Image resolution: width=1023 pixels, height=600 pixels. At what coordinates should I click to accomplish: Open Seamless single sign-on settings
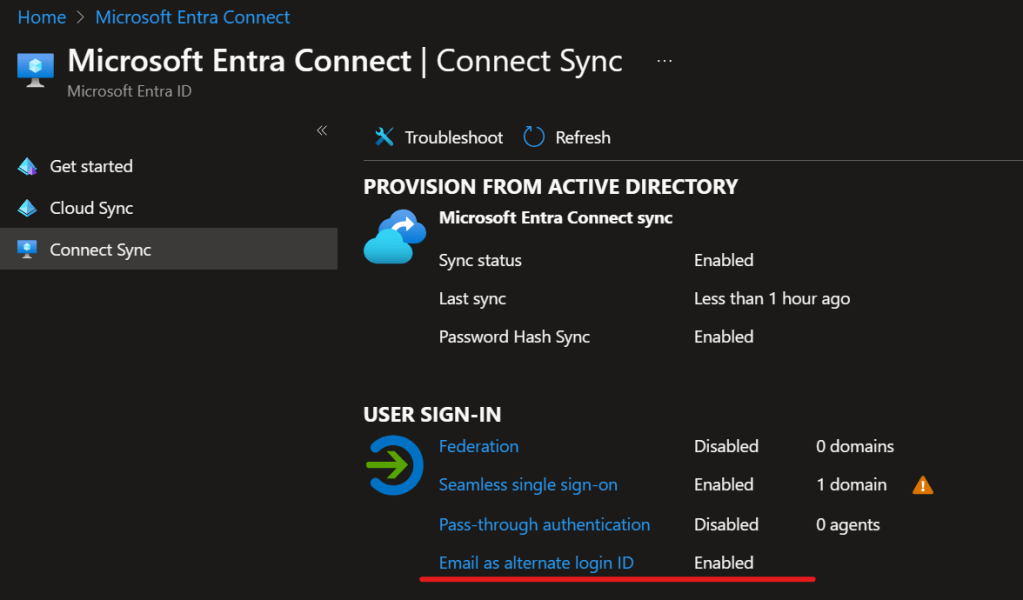(x=528, y=485)
